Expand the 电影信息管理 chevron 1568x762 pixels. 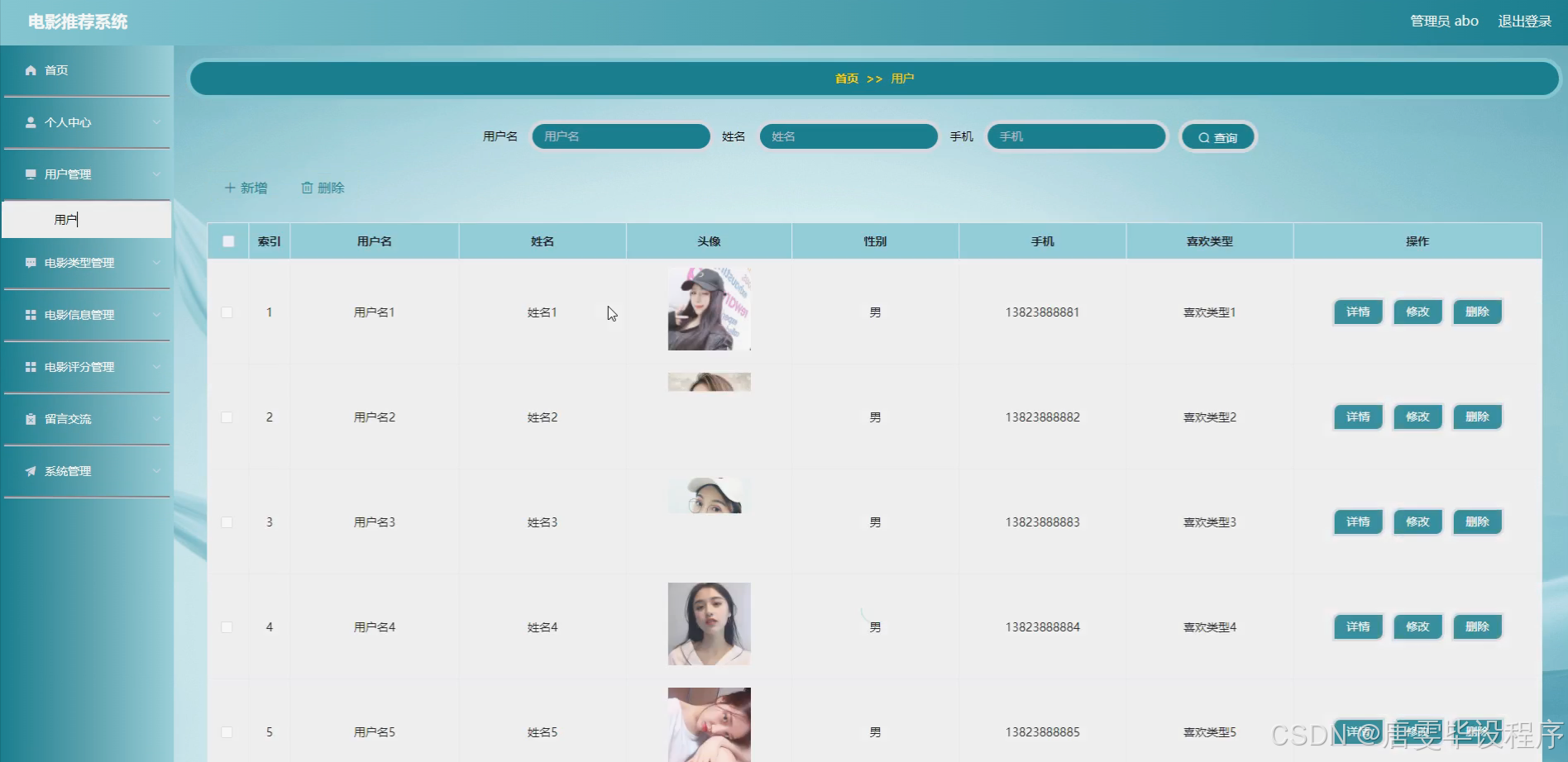coord(156,315)
